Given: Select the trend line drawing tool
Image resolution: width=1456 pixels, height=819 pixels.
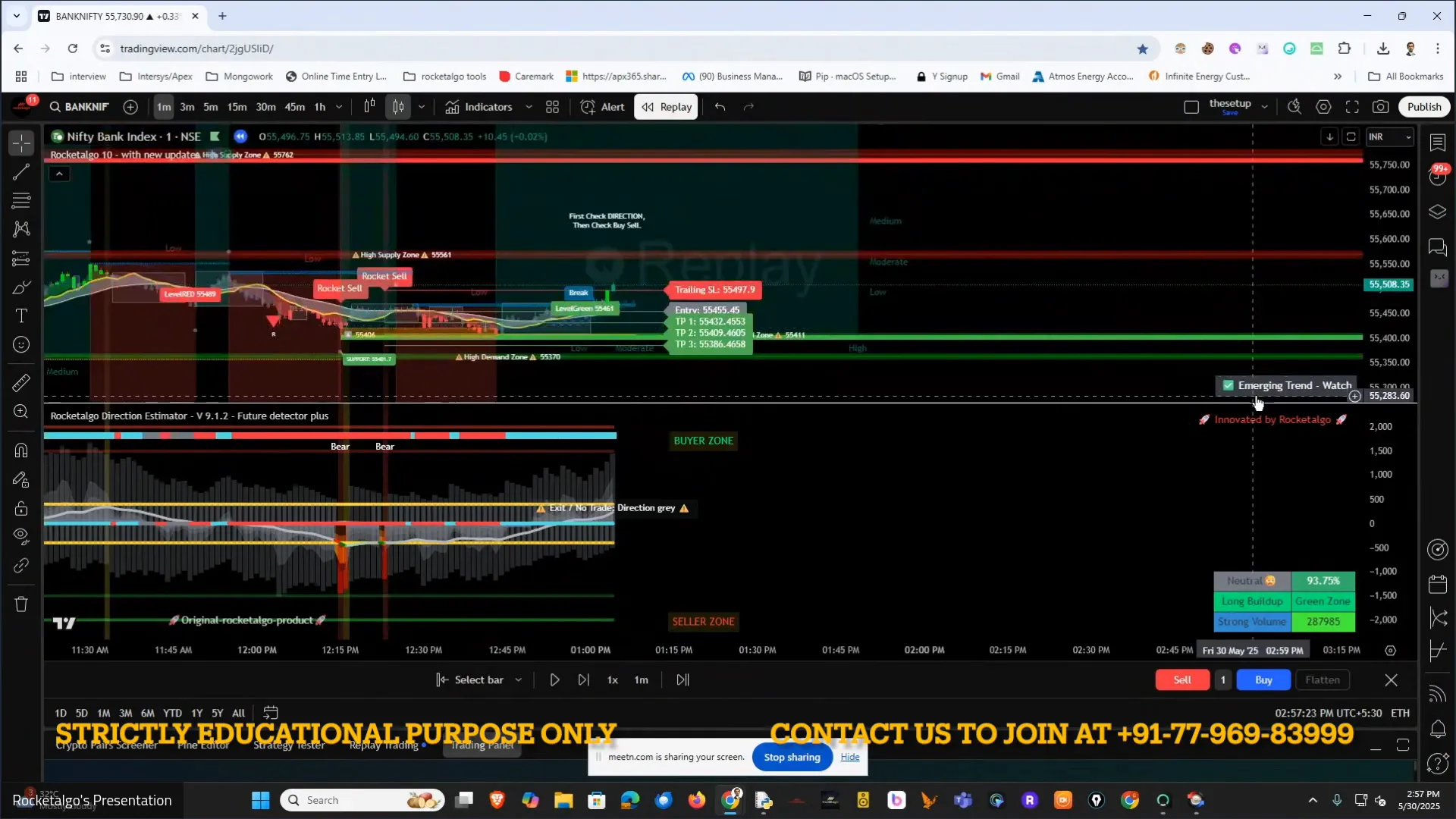Looking at the screenshot, I should 21,172.
